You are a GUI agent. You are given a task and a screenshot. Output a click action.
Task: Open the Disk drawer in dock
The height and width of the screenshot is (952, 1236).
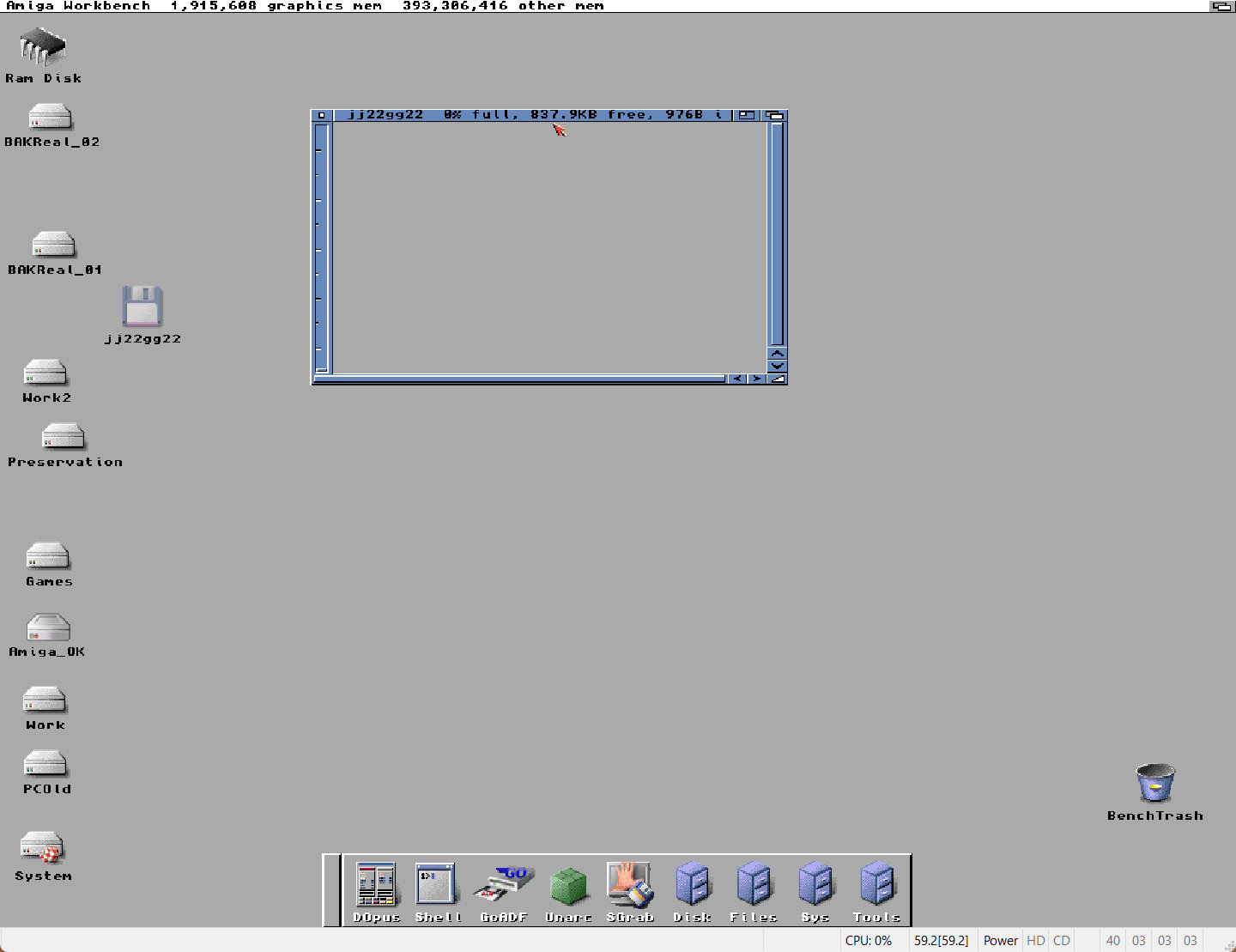coord(692,884)
